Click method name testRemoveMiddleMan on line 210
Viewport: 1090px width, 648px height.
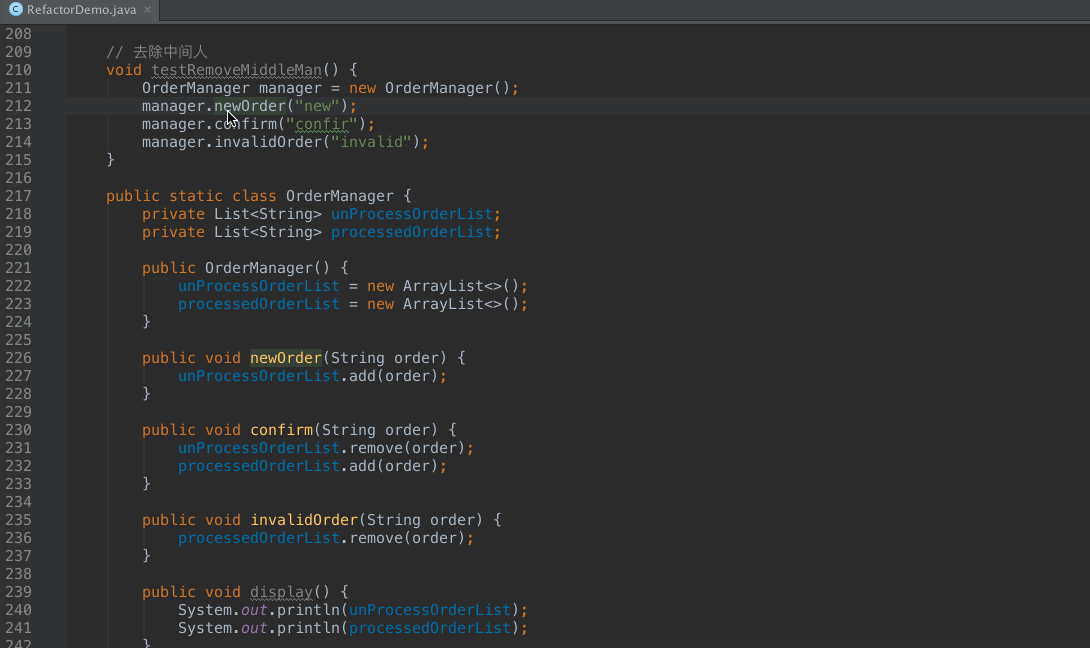(236, 70)
